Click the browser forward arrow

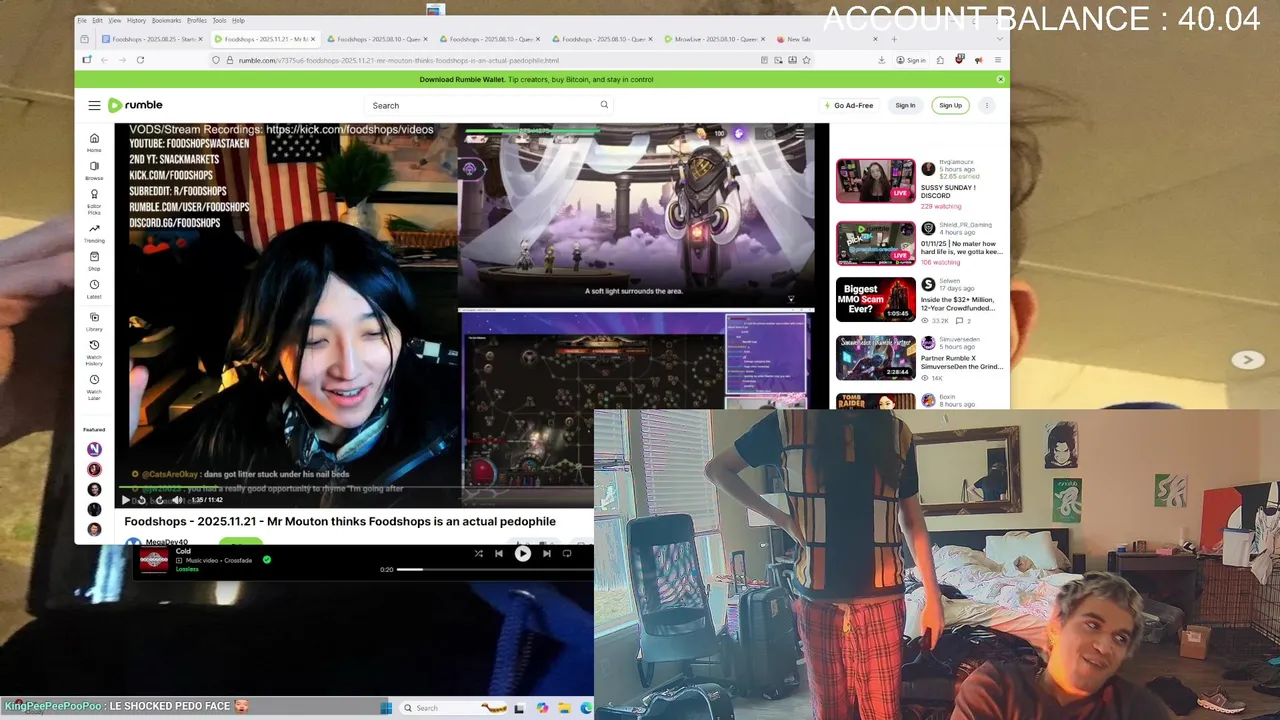coord(122,60)
